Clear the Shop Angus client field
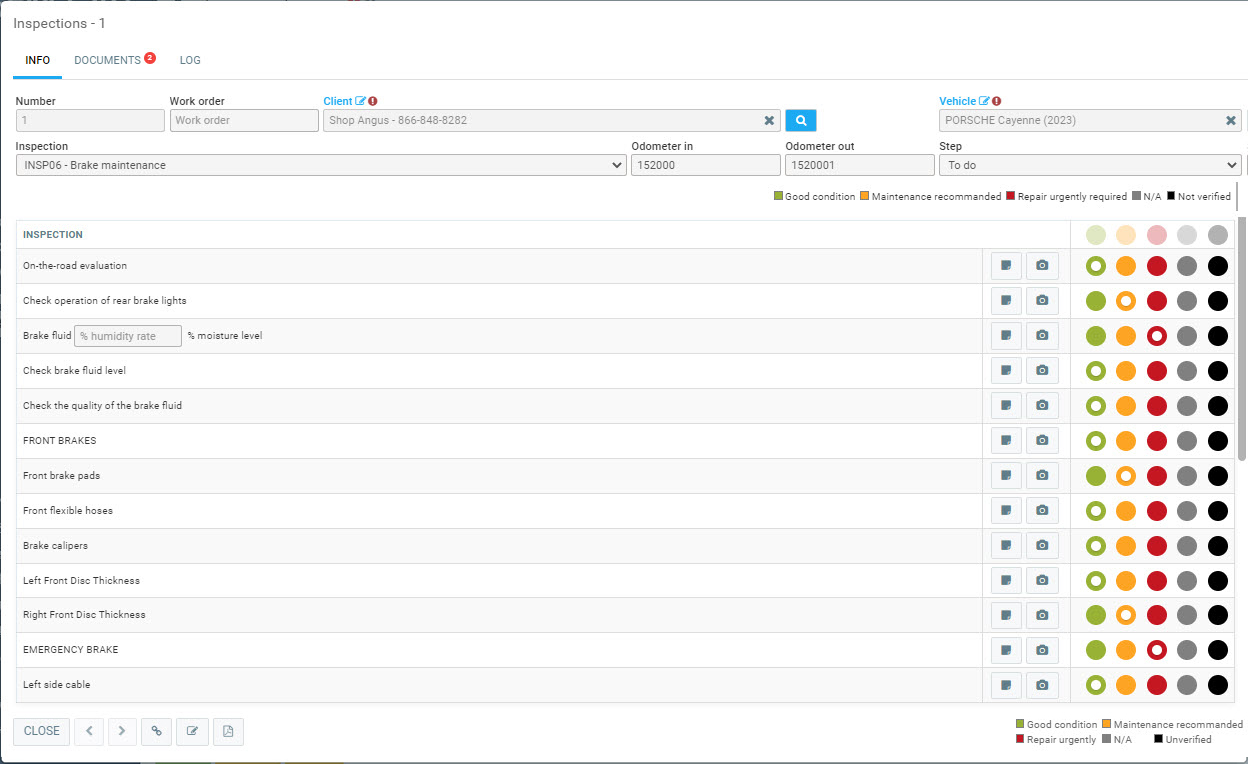Viewport: 1248px width, 764px height. coord(769,120)
